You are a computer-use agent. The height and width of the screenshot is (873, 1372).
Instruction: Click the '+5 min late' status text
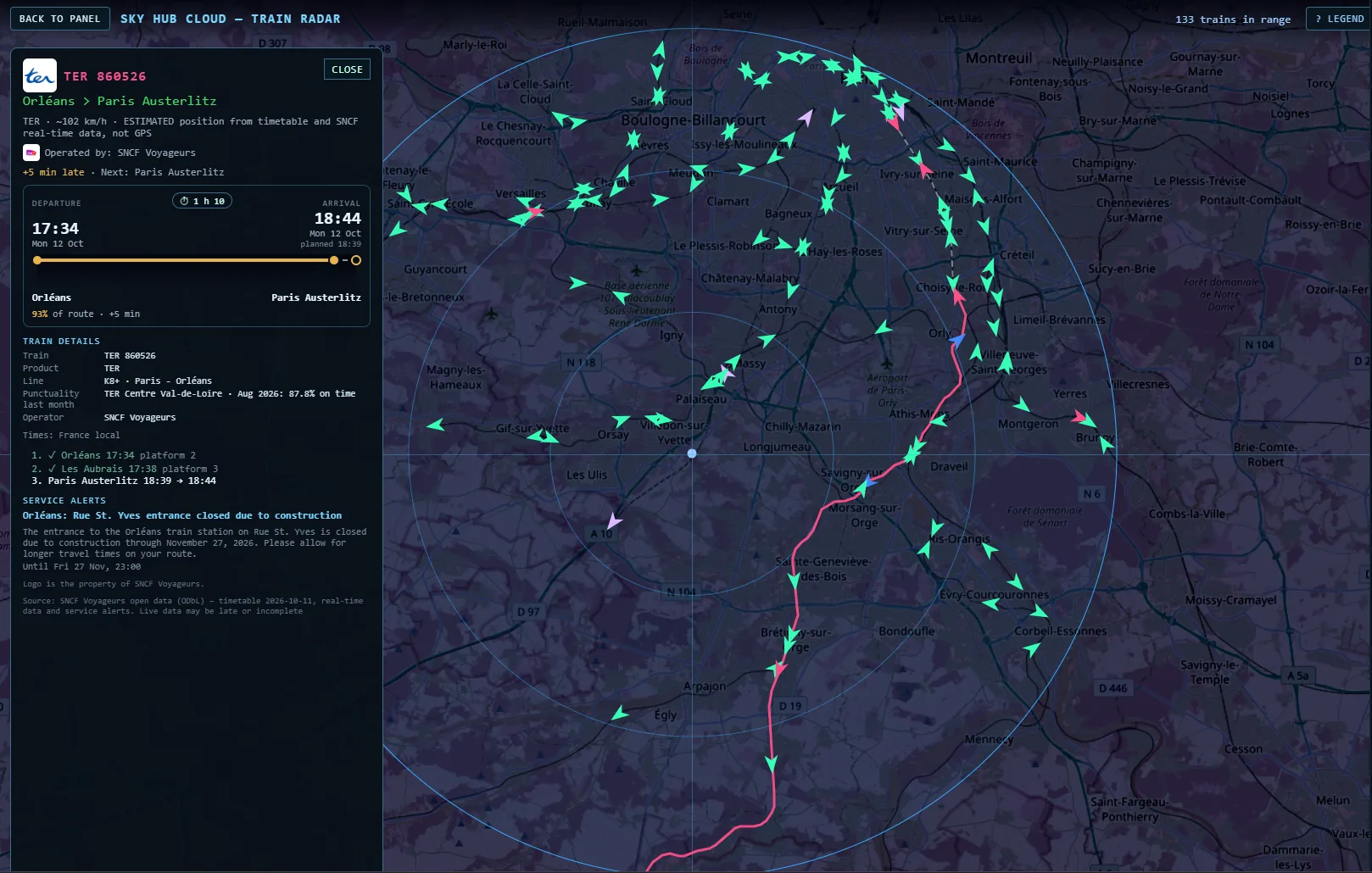tap(53, 172)
